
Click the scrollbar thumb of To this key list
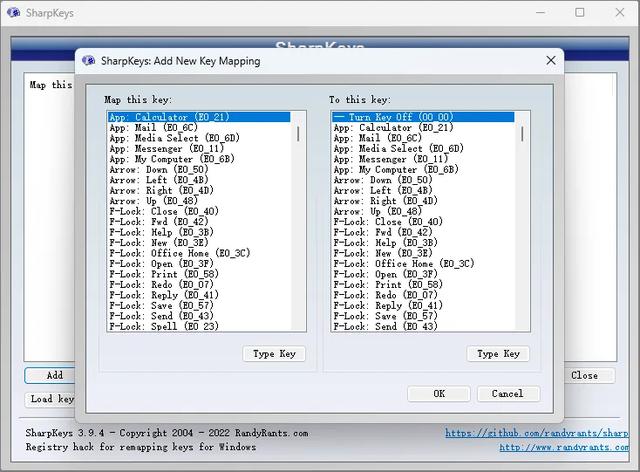[522, 134]
